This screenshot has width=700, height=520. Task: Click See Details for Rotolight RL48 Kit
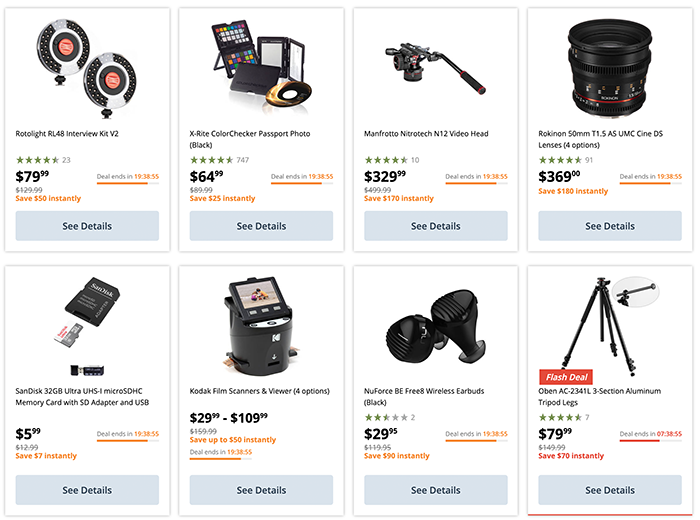click(87, 226)
